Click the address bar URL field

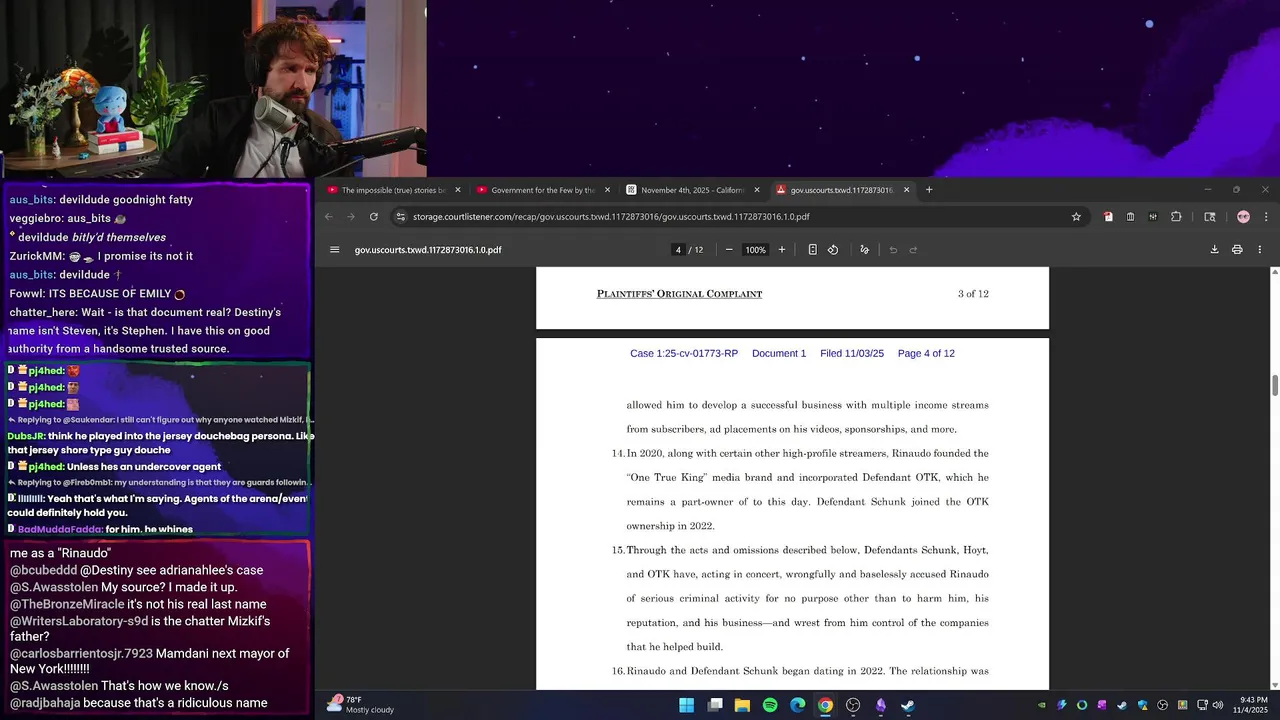click(x=738, y=217)
